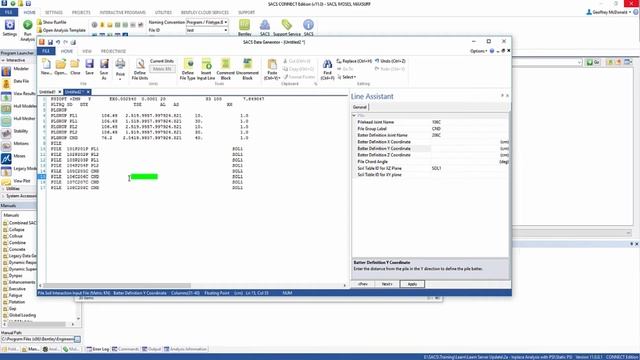
Task: Open the Concrete manuals folder
Action: point(14,249)
